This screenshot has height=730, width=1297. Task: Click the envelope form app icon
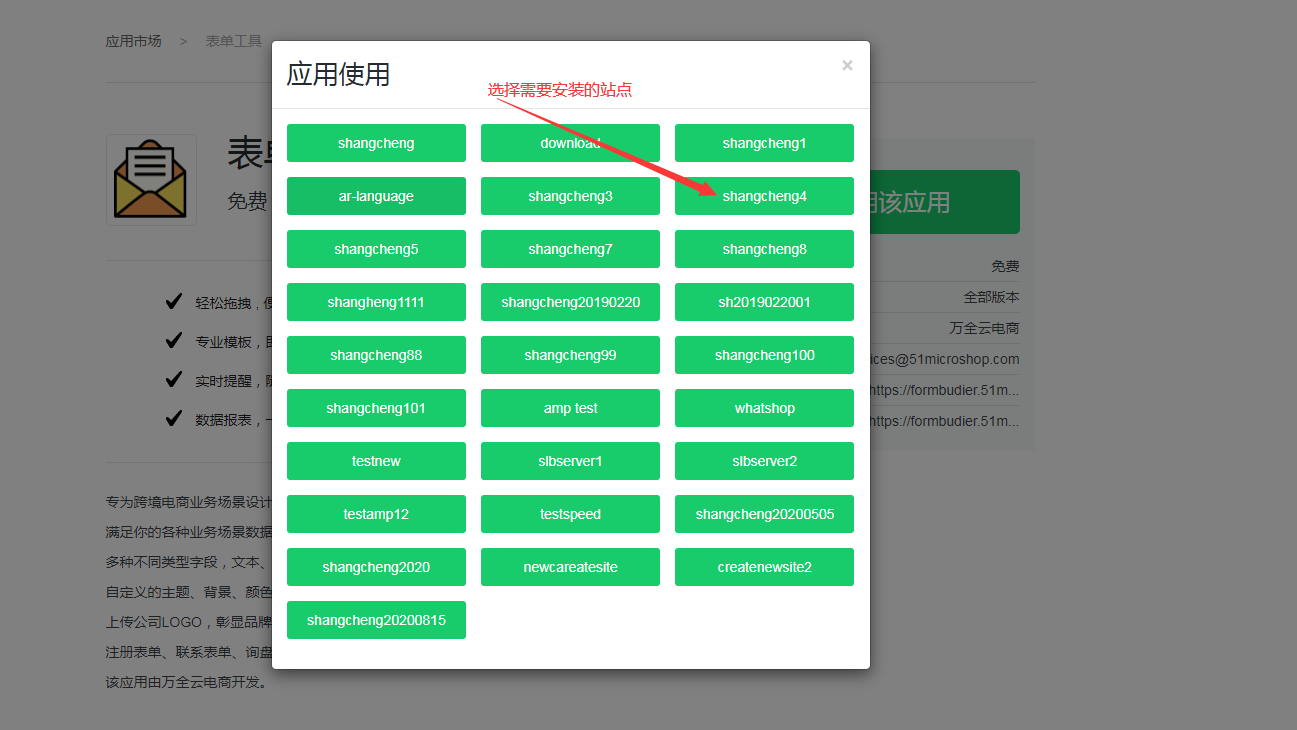(151, 180)
